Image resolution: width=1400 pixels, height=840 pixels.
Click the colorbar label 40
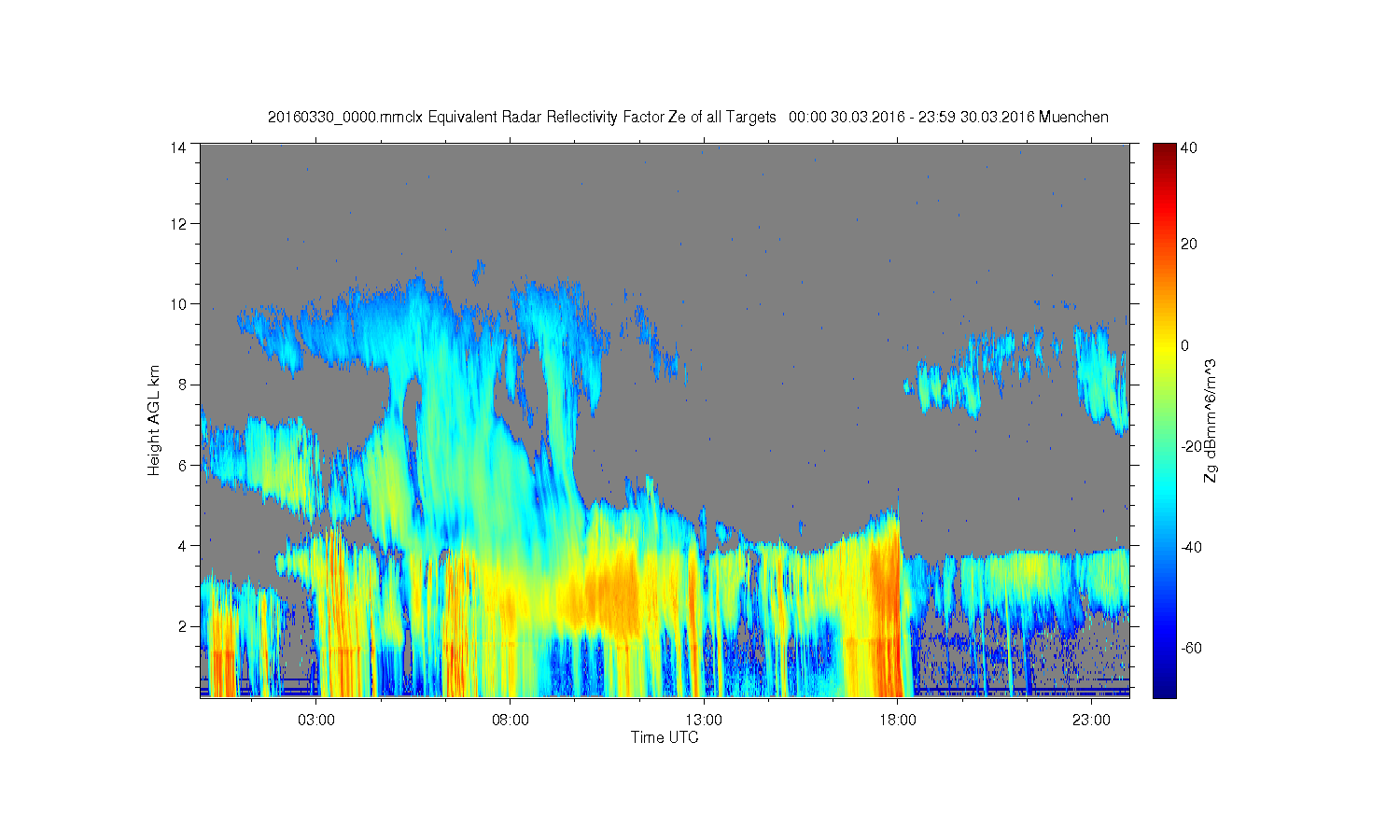click(1189, 148)
